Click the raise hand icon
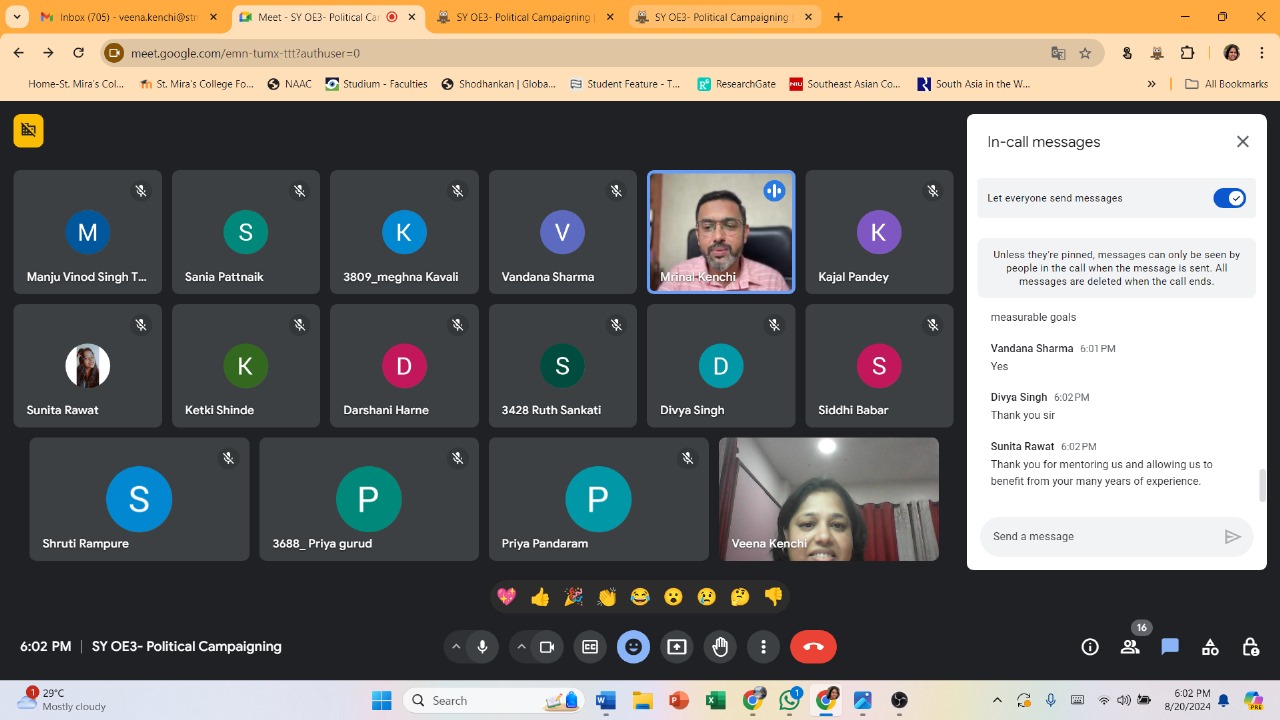This screenshot has width=1280, height=720. [720, 647]
